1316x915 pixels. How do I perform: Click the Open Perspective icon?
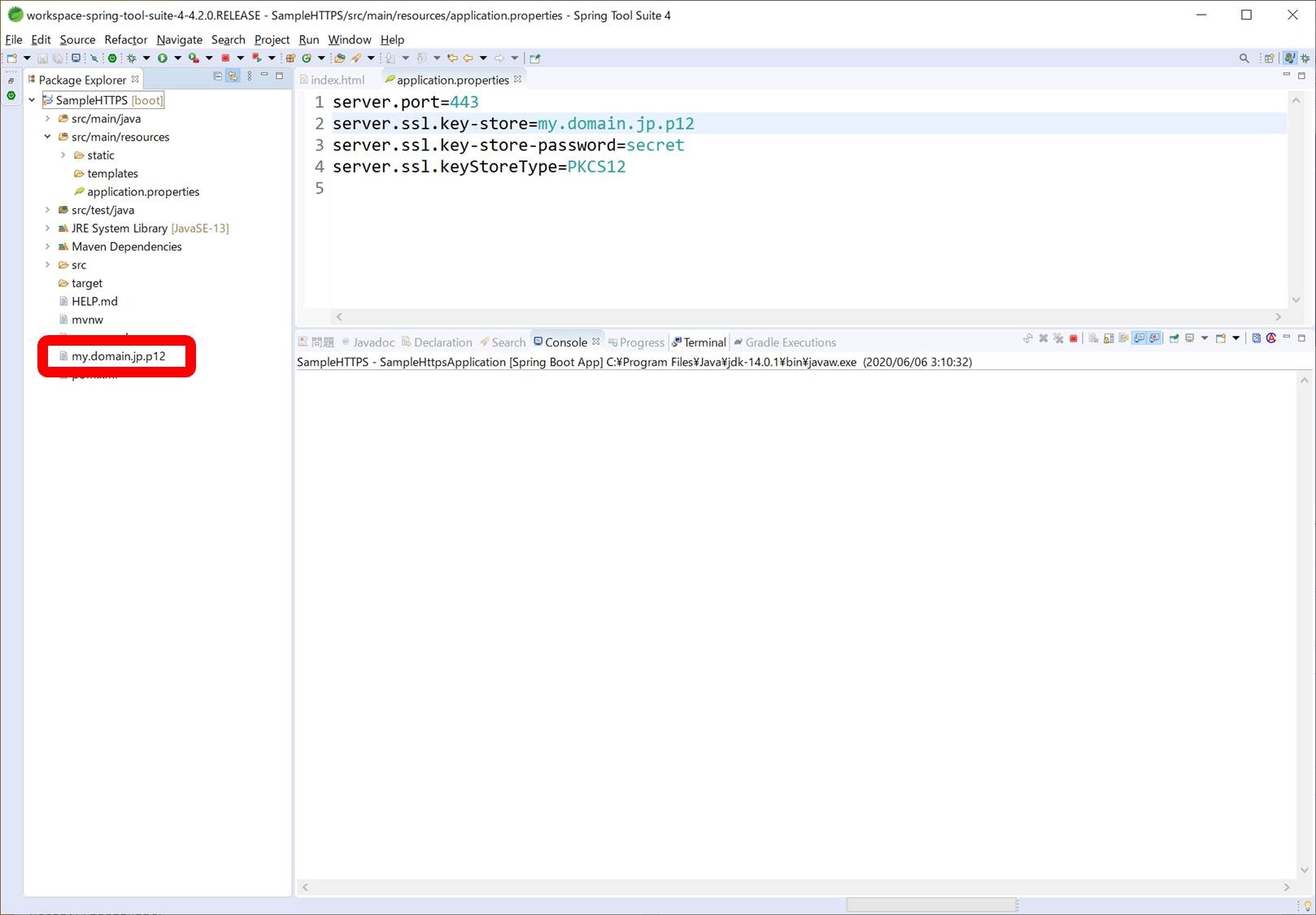click(1269, 59)
